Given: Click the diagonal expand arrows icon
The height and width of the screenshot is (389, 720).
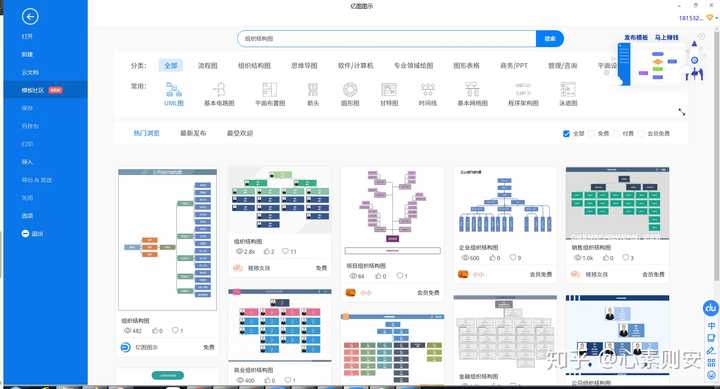Looking at the screenshot, I should coord(682,112).
